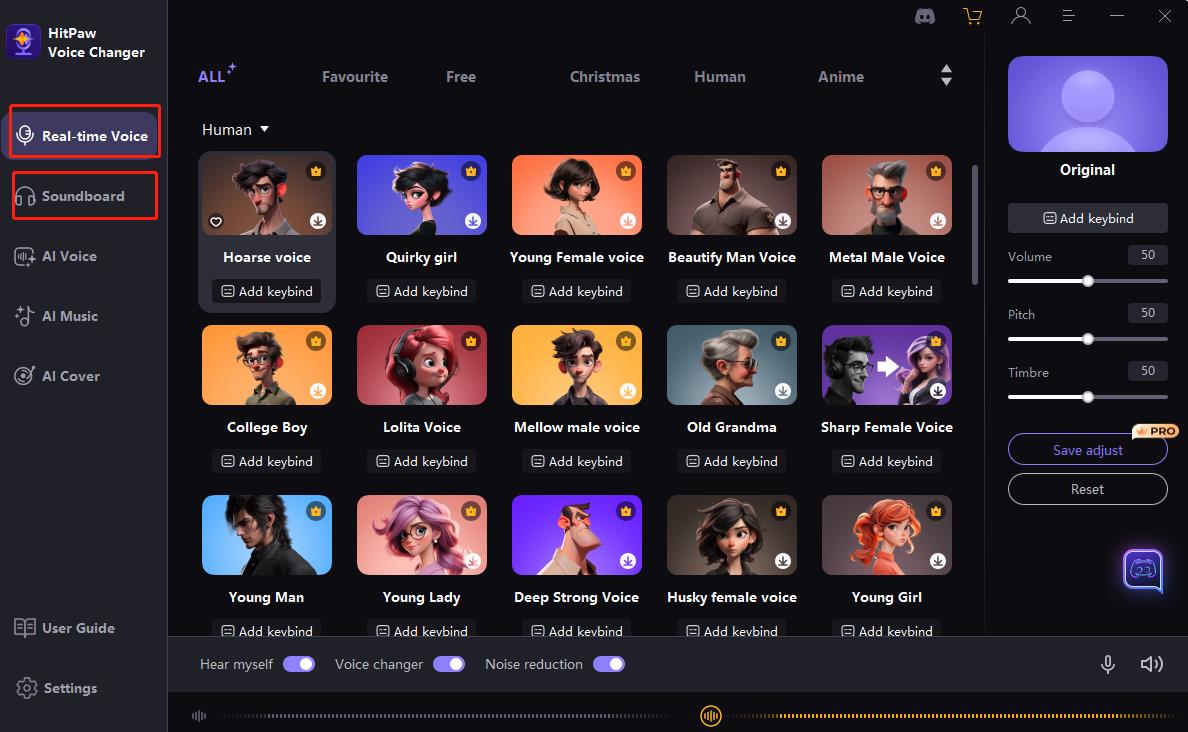This screenshot has height=732, width=1188.
Task: Open the hamburger menu in title bar
Action: 1069,16
